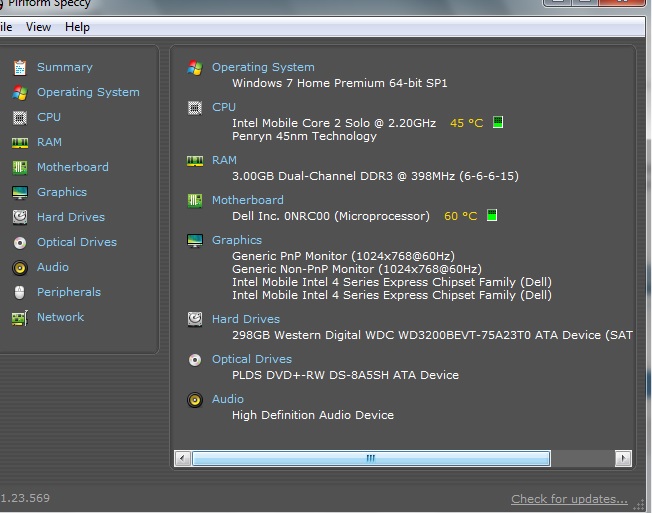Click the Hard Drives heading link in summary
652x513 pixels.
pyautogui.click(x=246, y=319)
